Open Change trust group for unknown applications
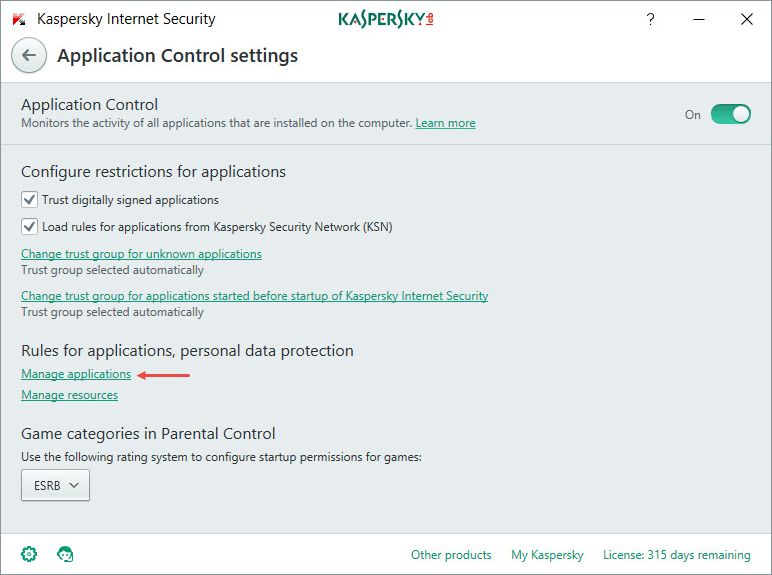This screenshot has width=772, height=575. point(141,254)
